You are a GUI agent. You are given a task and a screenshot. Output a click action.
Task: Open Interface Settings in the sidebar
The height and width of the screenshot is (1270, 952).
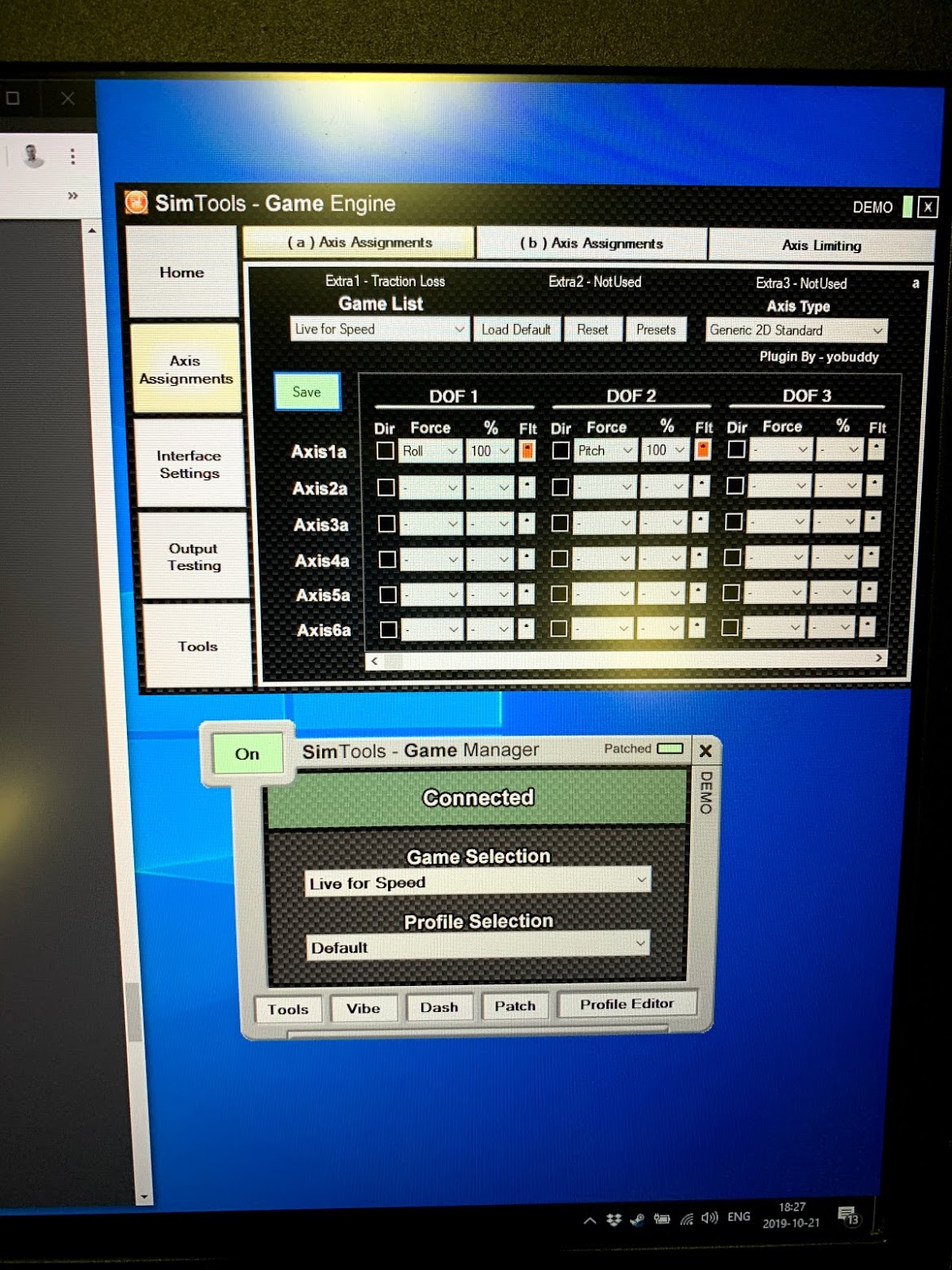pyautogui.click(x=189, y=464)
